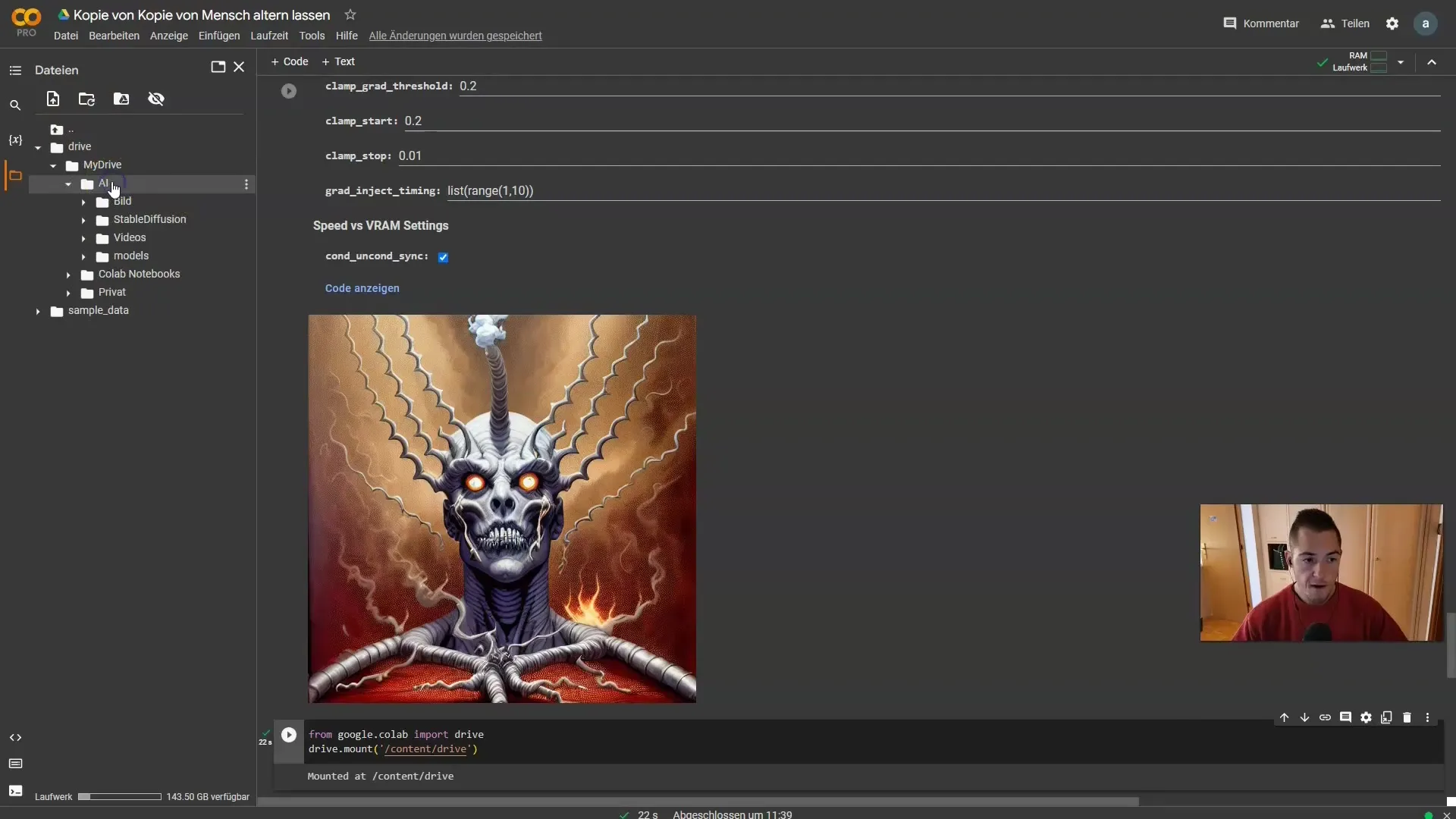The image size is (1456, 819).
Task: Go up to parent directory '..'
Action: pos(62,129)
